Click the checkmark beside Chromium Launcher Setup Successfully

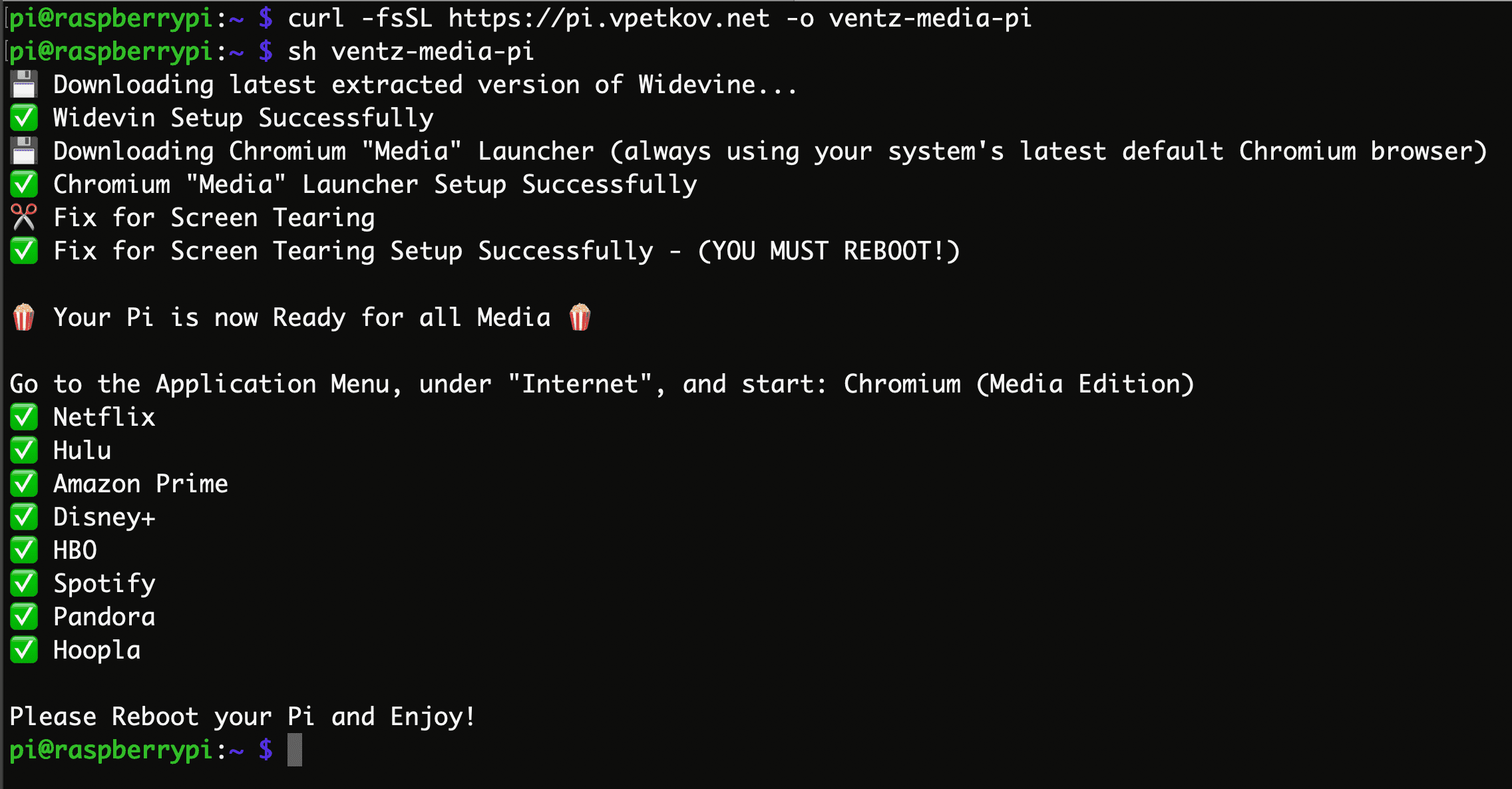click(x=24, y=184)
